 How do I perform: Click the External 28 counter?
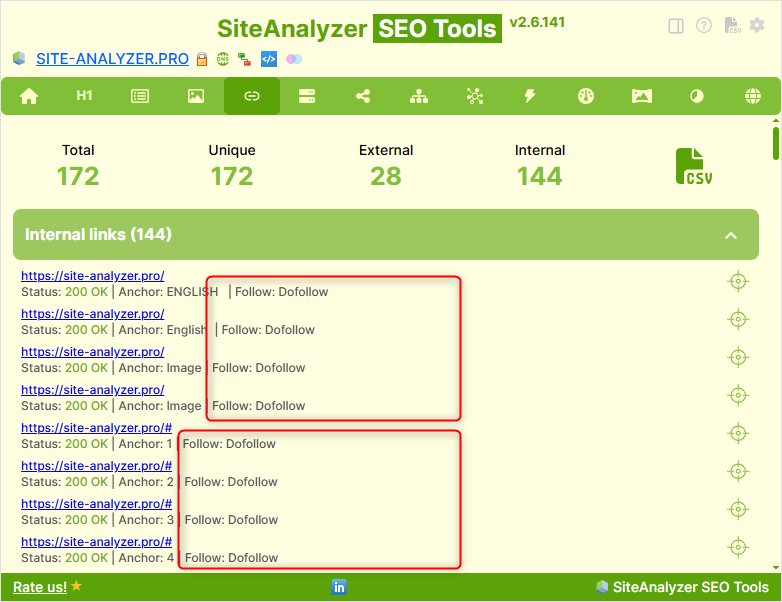click(x=386, y=166)
